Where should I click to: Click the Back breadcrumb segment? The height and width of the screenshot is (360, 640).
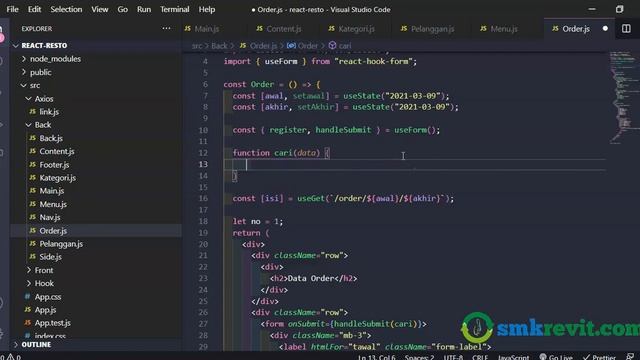click(x=219, y=46)
